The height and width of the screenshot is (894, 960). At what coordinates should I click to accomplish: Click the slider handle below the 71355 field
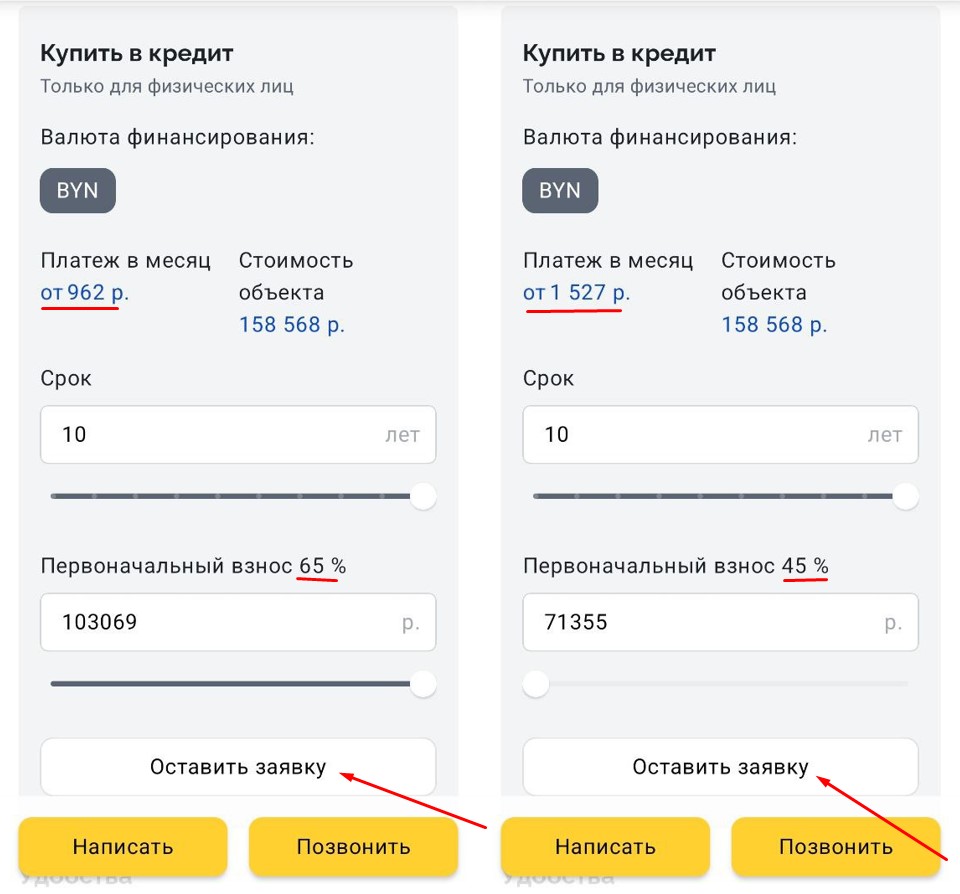(x=537, y=684)
